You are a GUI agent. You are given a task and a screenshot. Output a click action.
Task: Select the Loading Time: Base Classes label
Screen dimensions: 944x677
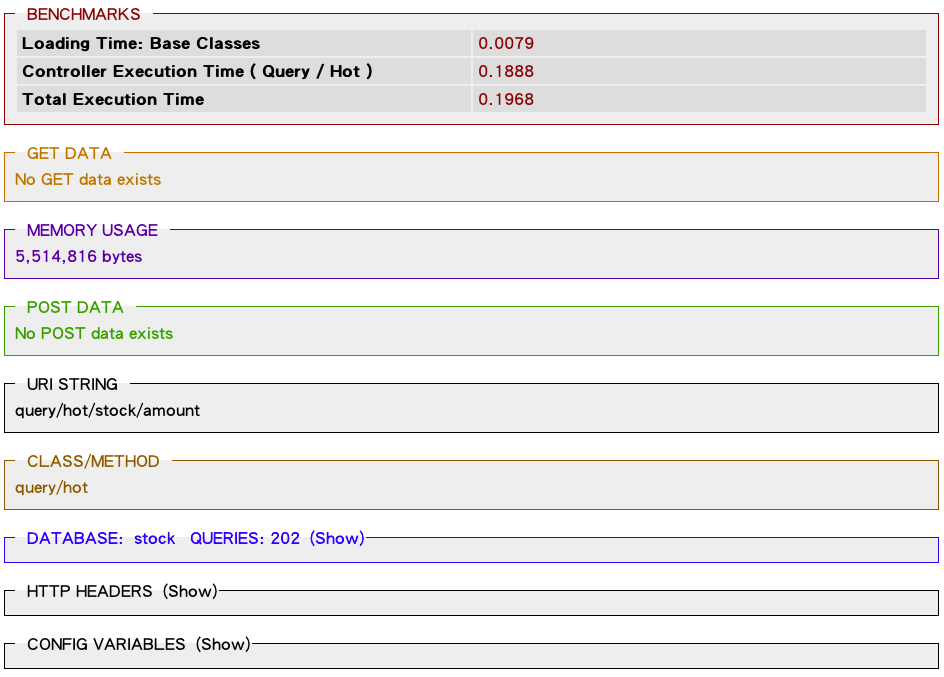141,43
